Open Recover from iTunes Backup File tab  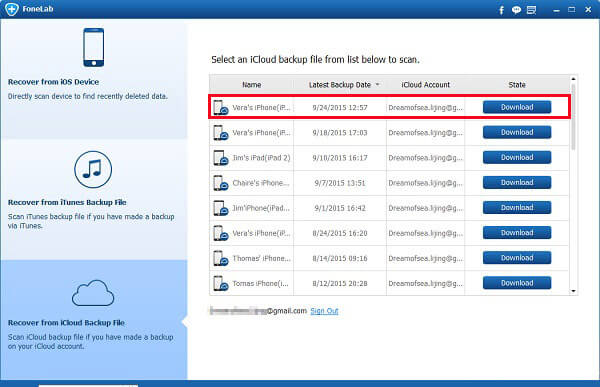coord(94,199)
